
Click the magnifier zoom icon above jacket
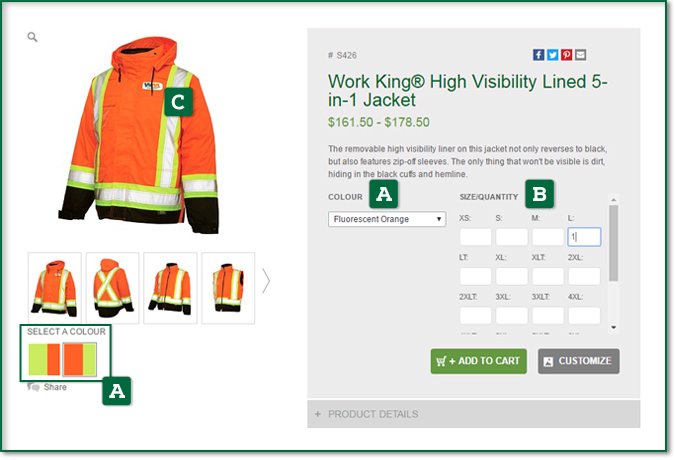[32, 37]
